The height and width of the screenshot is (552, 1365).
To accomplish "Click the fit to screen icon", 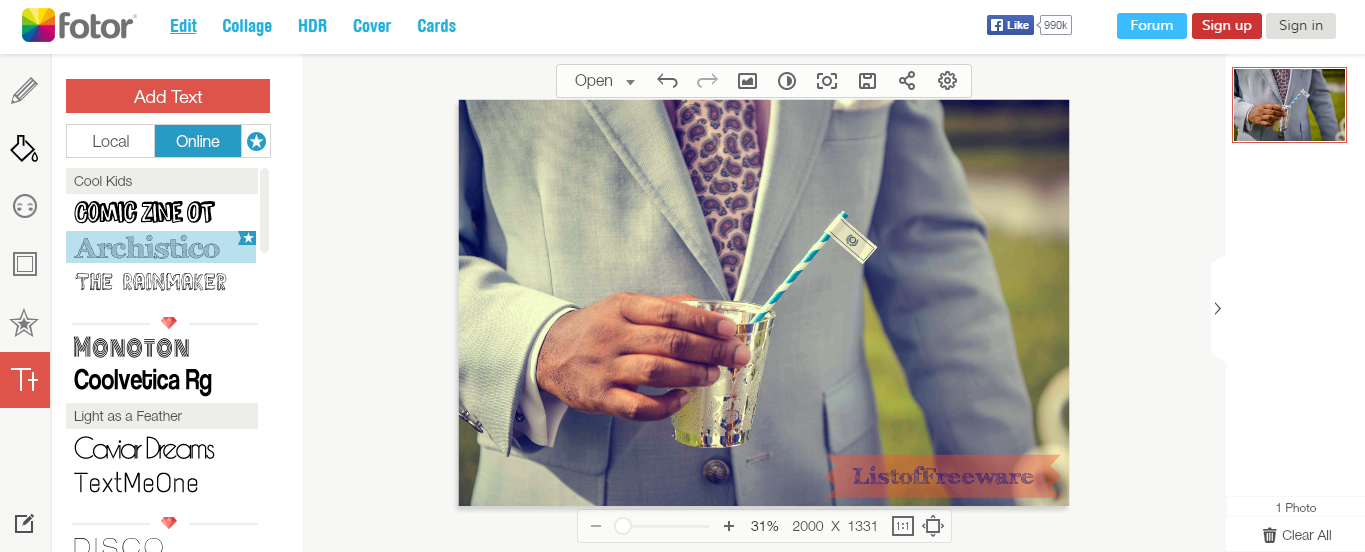I will tap(933, 526).
